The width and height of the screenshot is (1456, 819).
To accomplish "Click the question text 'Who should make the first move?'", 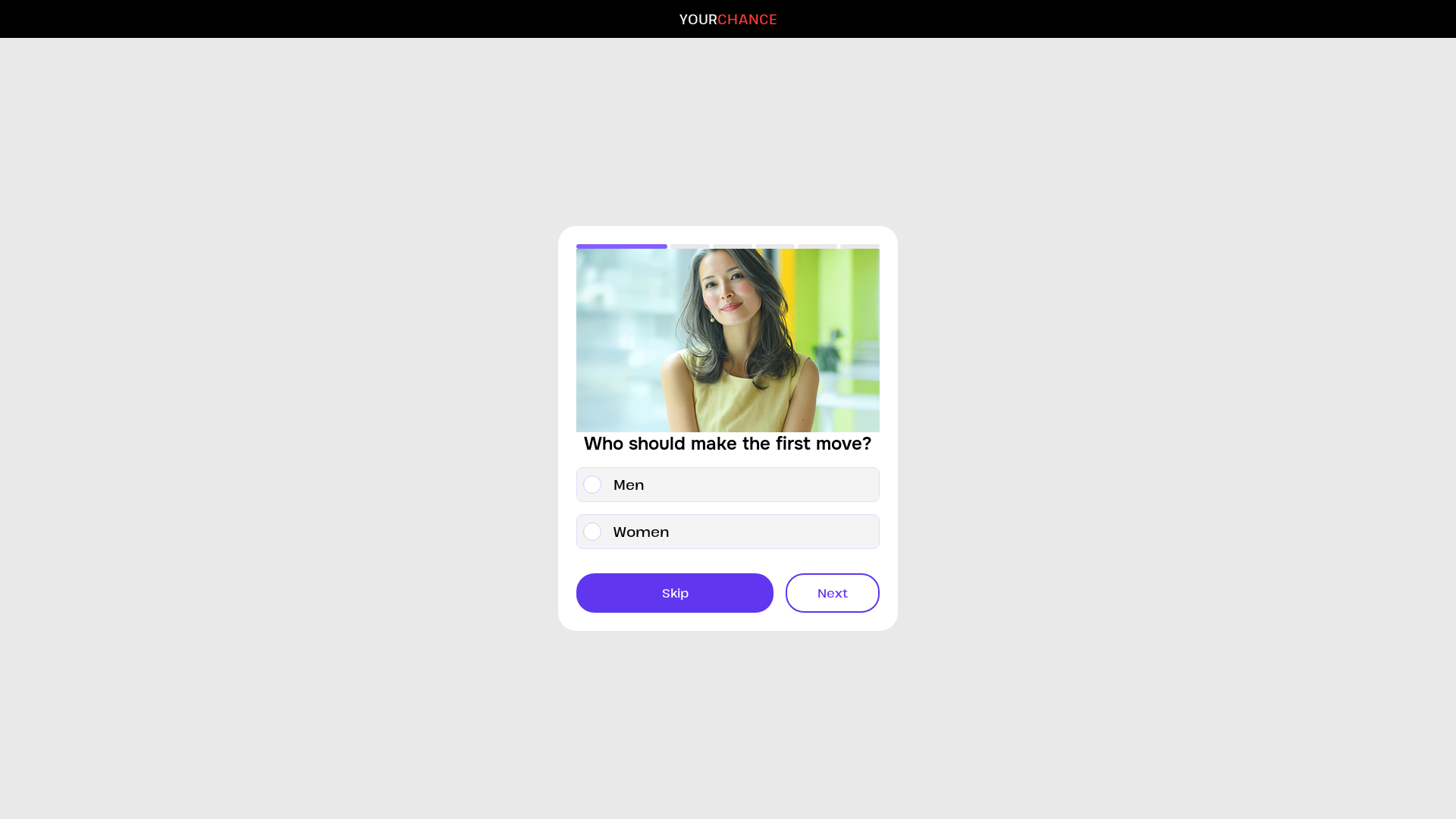I will pyautogui.click(x=728, y=444).
